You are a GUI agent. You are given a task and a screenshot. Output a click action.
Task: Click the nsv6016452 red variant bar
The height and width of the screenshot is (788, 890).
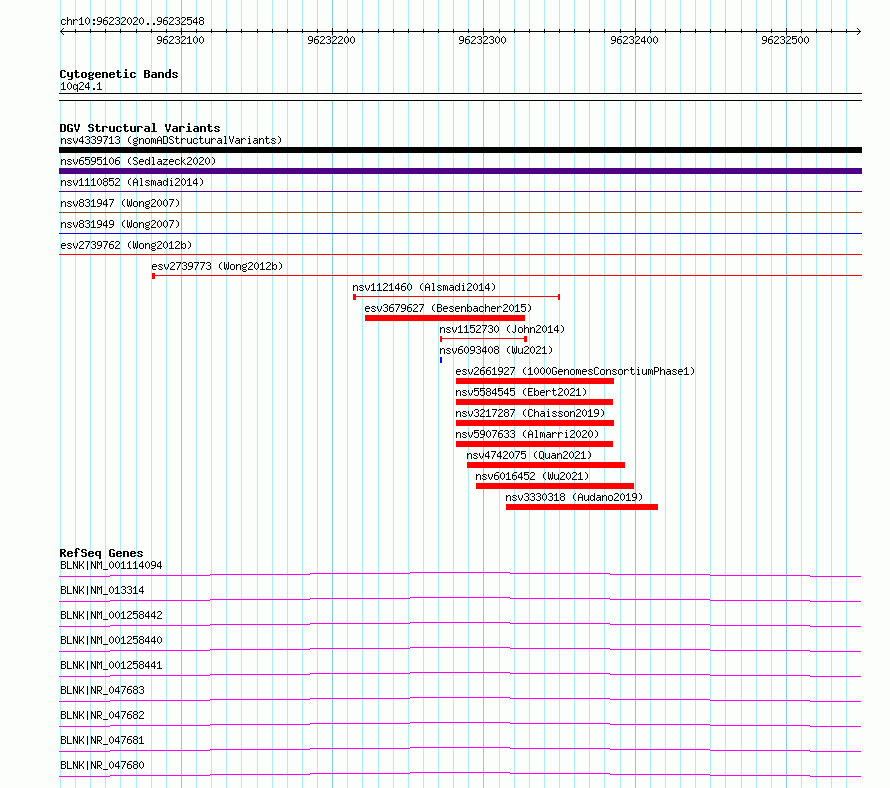pyautogui.click(x=555, y=486)
